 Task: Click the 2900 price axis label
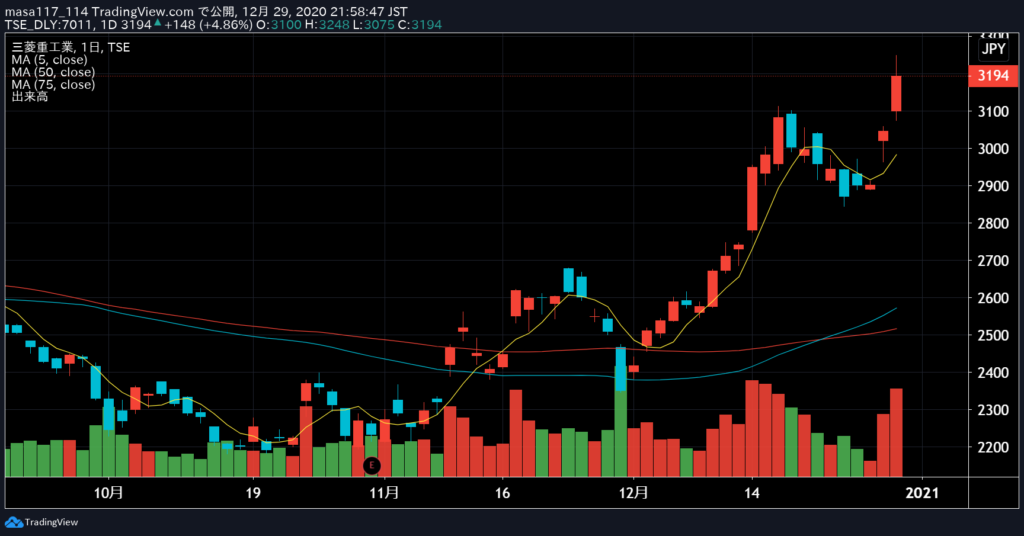[x=993, y=186]
